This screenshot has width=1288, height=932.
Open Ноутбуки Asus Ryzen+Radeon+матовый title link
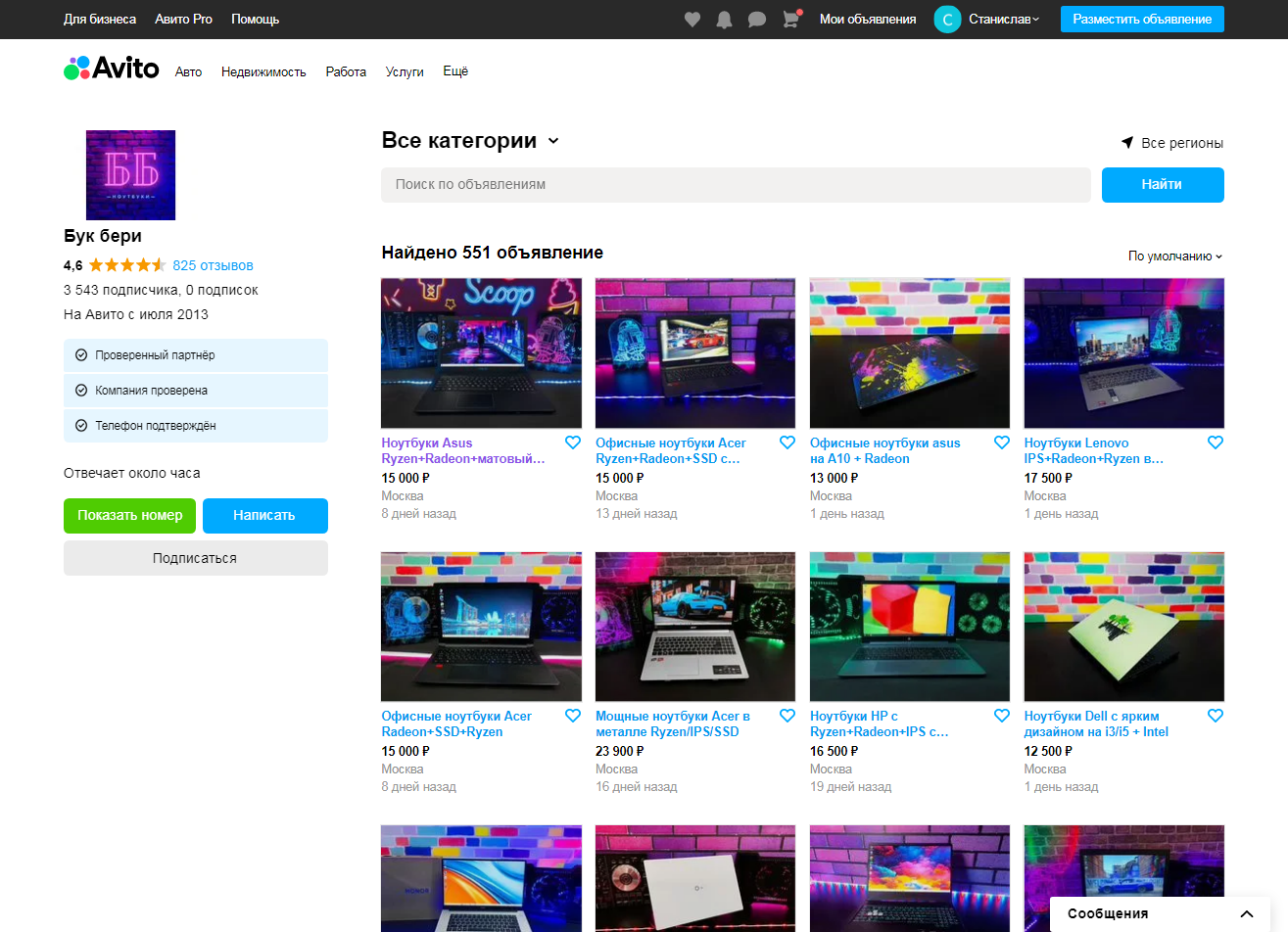click(x=463, y=451)
